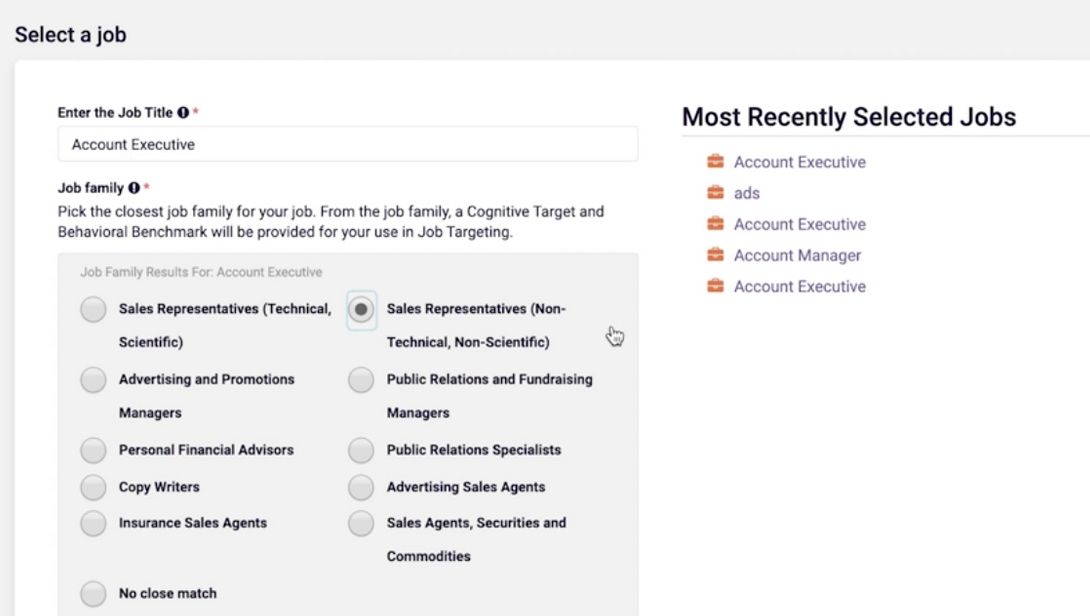Click the briefcase icon next to ads

[x=715, y=193]
